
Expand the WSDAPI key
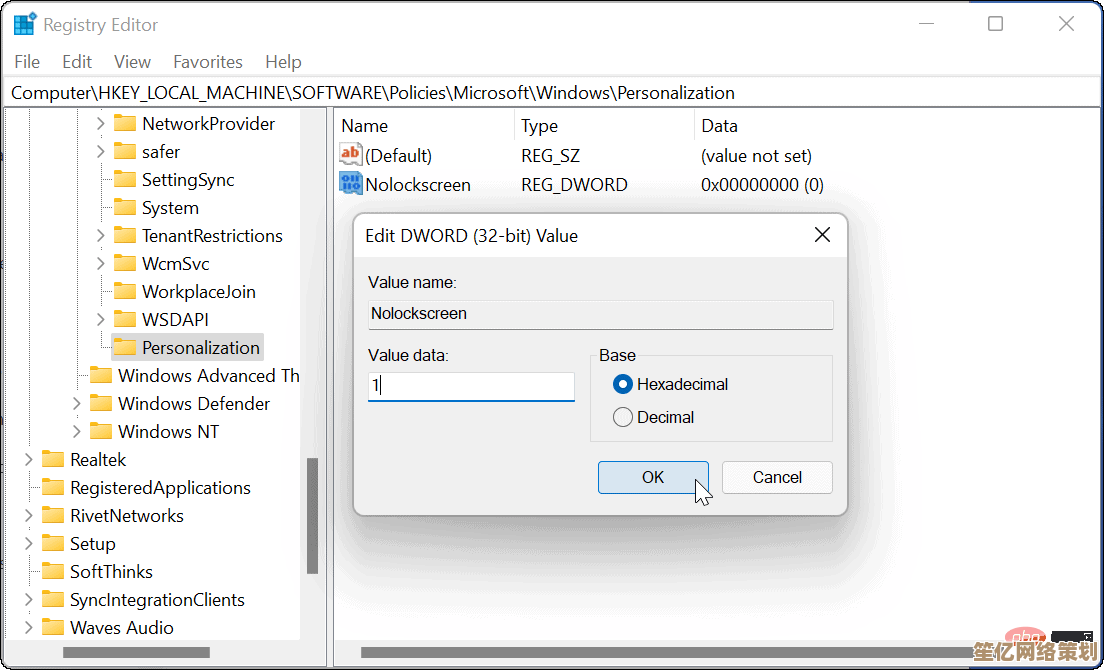coord(101,320)
